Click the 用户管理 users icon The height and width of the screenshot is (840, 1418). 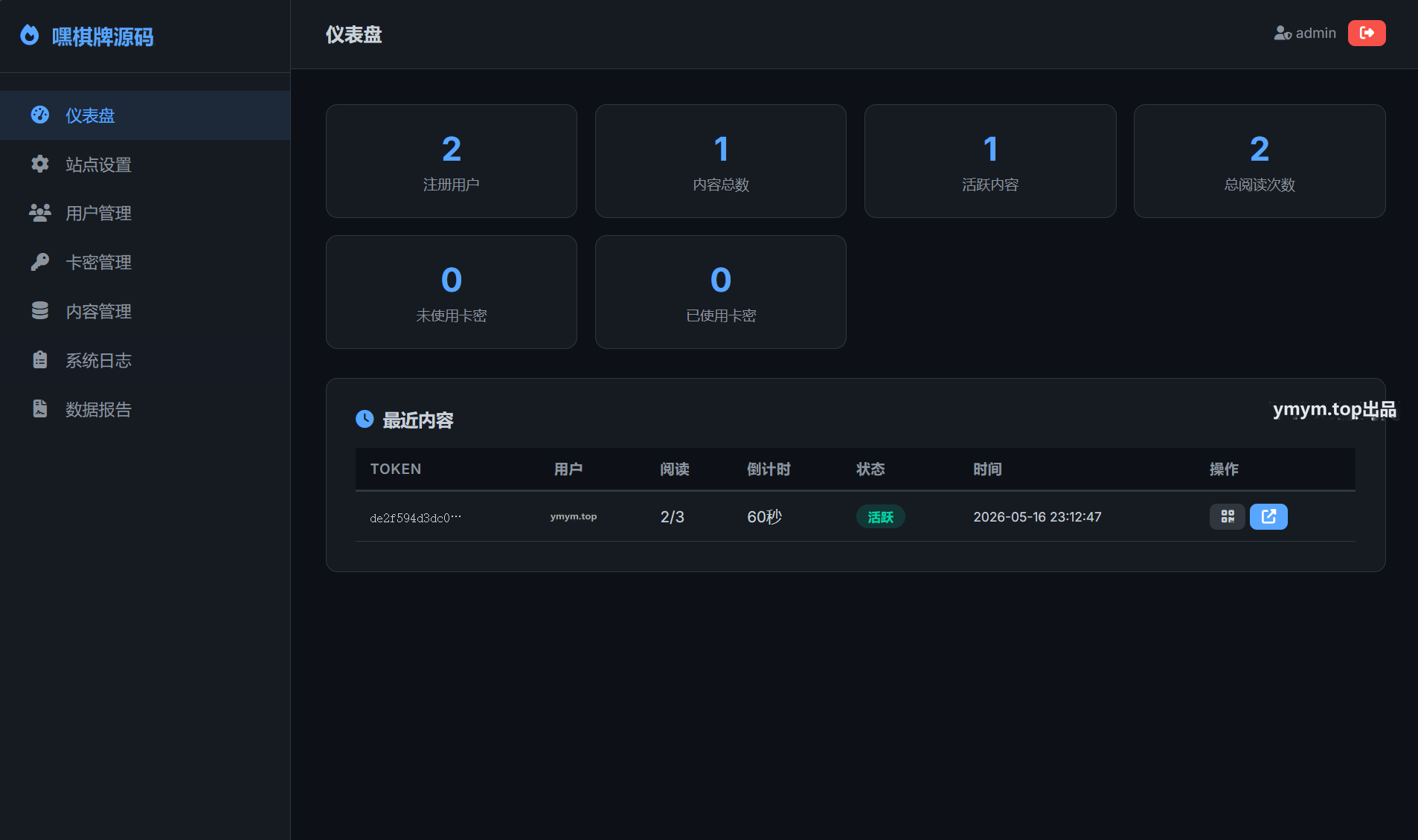[x=40, y=213]
